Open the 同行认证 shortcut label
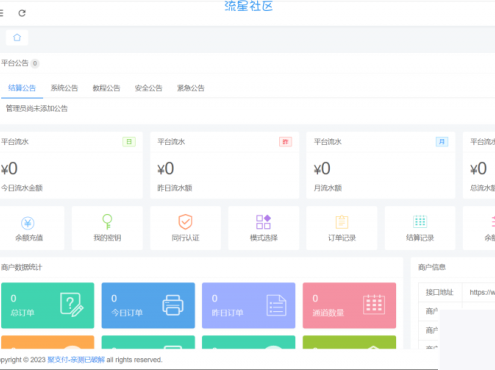Viewport: 495px width, 370px height. click(x=185, y=238)
